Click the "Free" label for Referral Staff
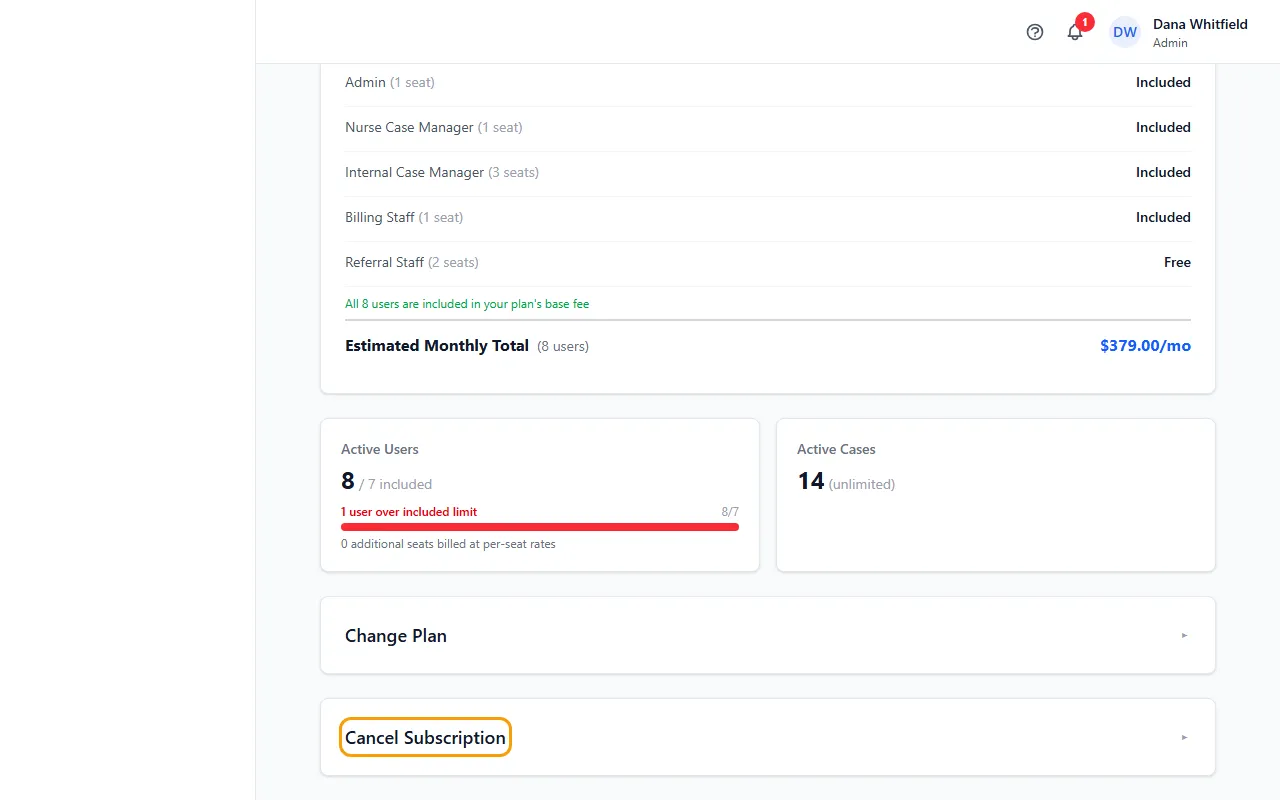1280x800 pixels. pyautogui.click(x=1177, y=262)
